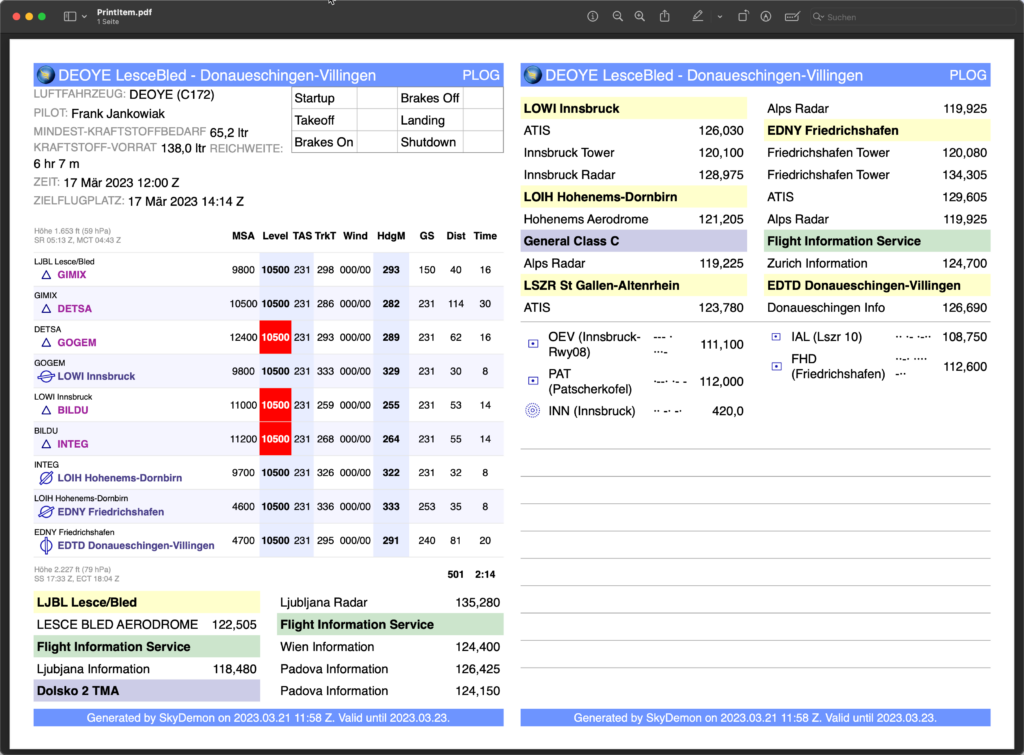Show the Markup toolbar
Screen dimensions: 1024x755
[766, 16]
